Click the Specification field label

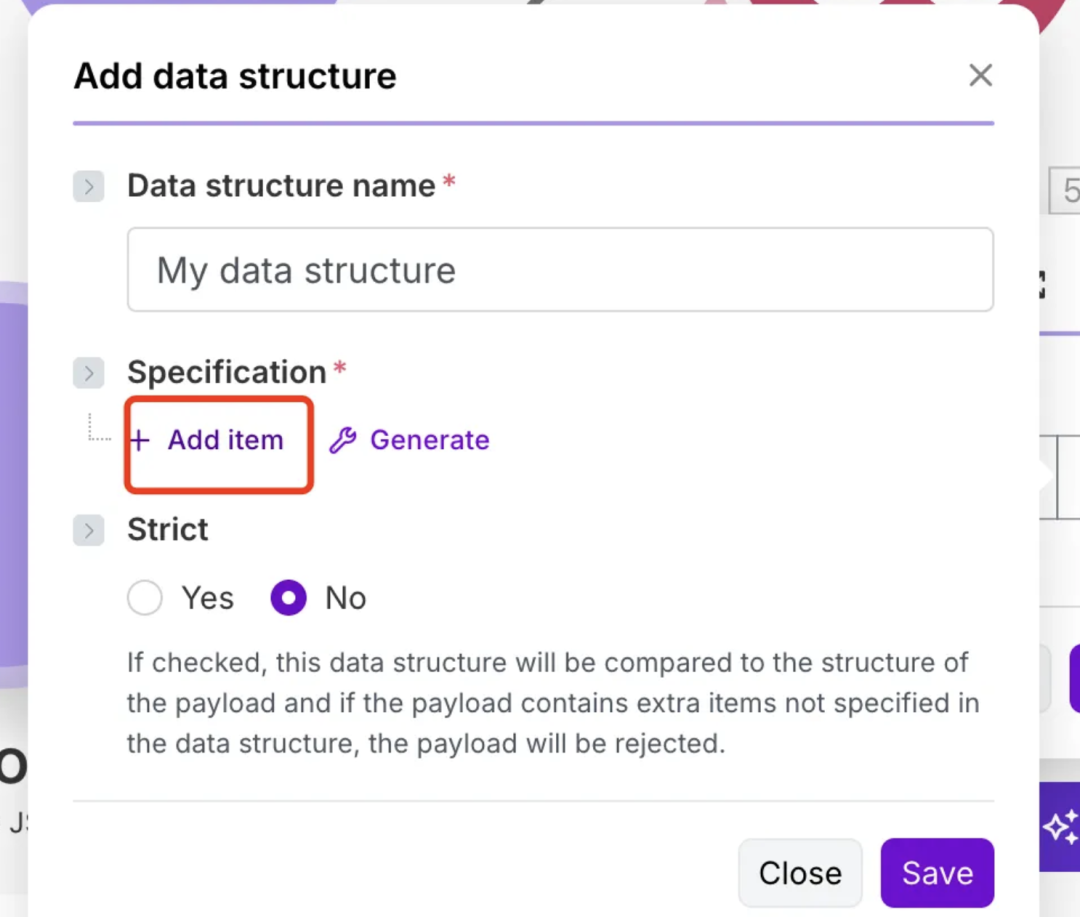226,372
